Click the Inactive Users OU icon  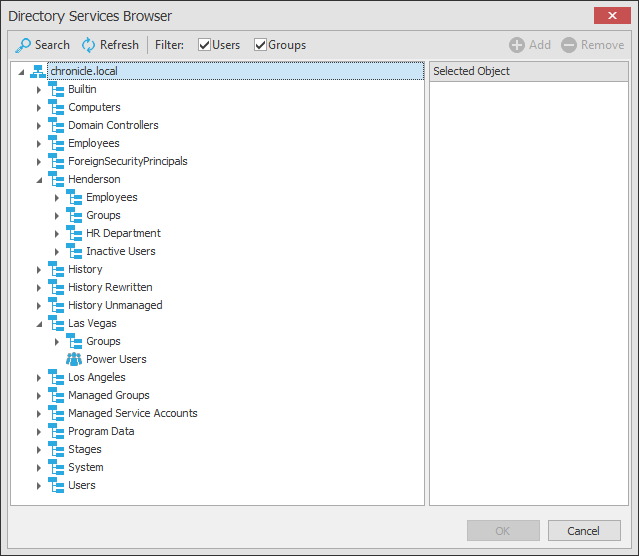pyautogui.click(x=74, y=251)
